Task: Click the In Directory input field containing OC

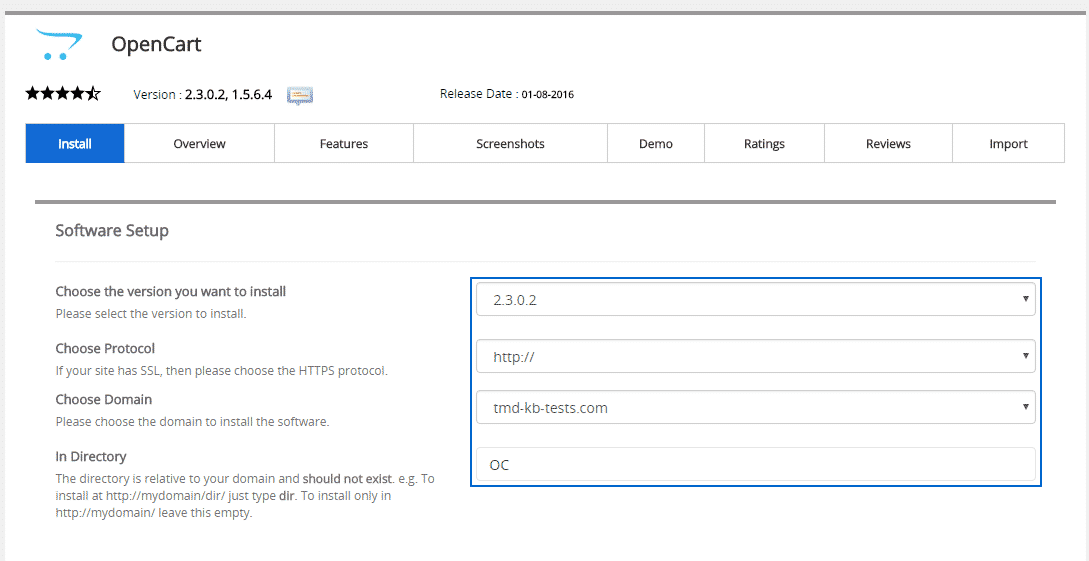Action: pyautogui.click(x=756, y=464)
